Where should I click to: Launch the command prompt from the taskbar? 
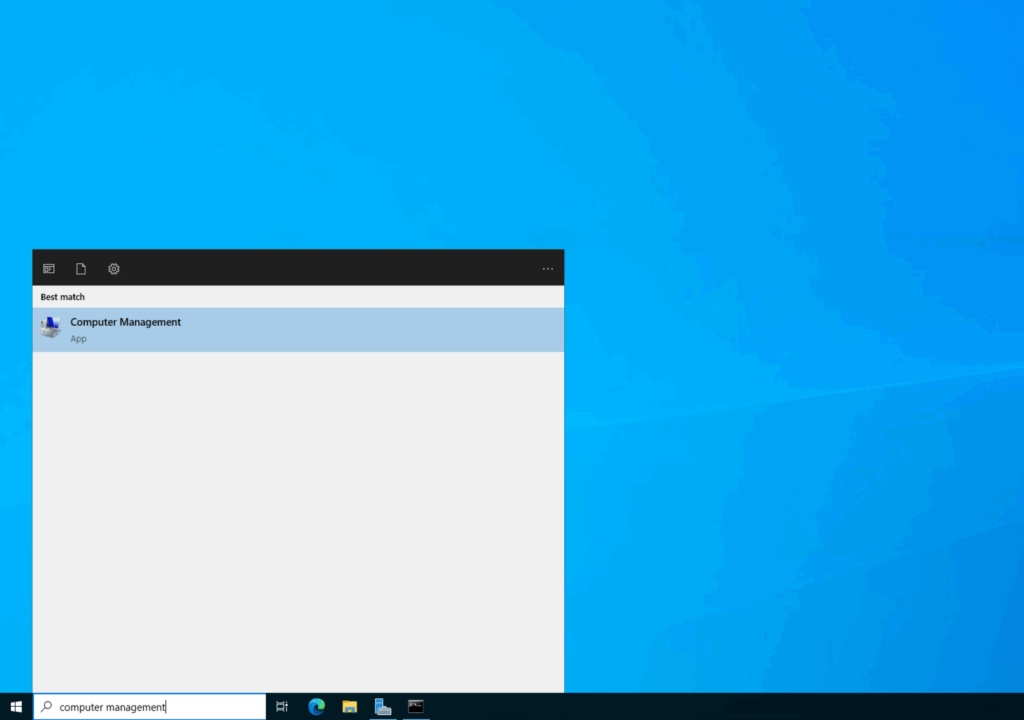click(416, 706)
